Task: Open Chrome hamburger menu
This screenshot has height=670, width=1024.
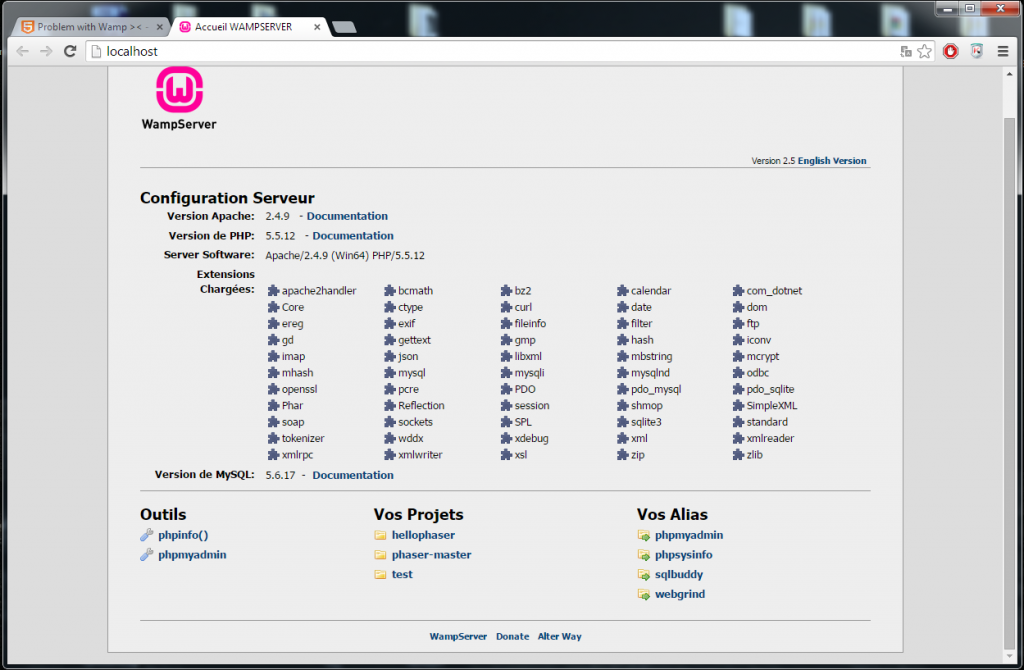Action: tap(1003, 51)
